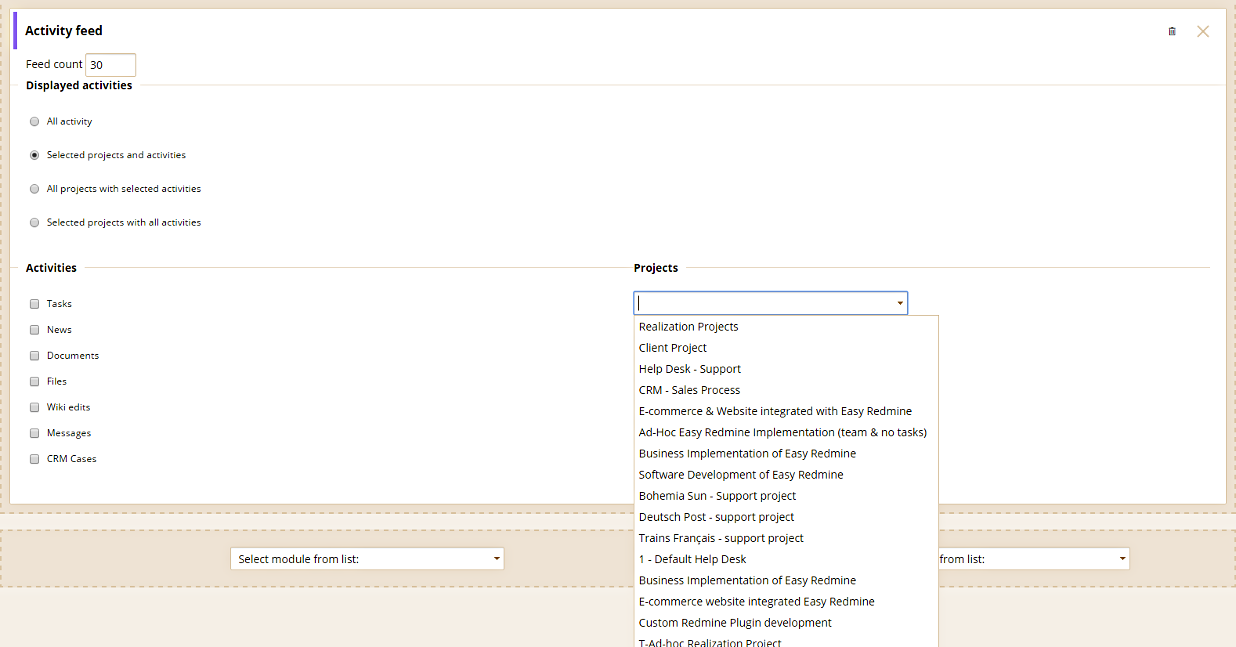Click the Projects section heading

656,268
